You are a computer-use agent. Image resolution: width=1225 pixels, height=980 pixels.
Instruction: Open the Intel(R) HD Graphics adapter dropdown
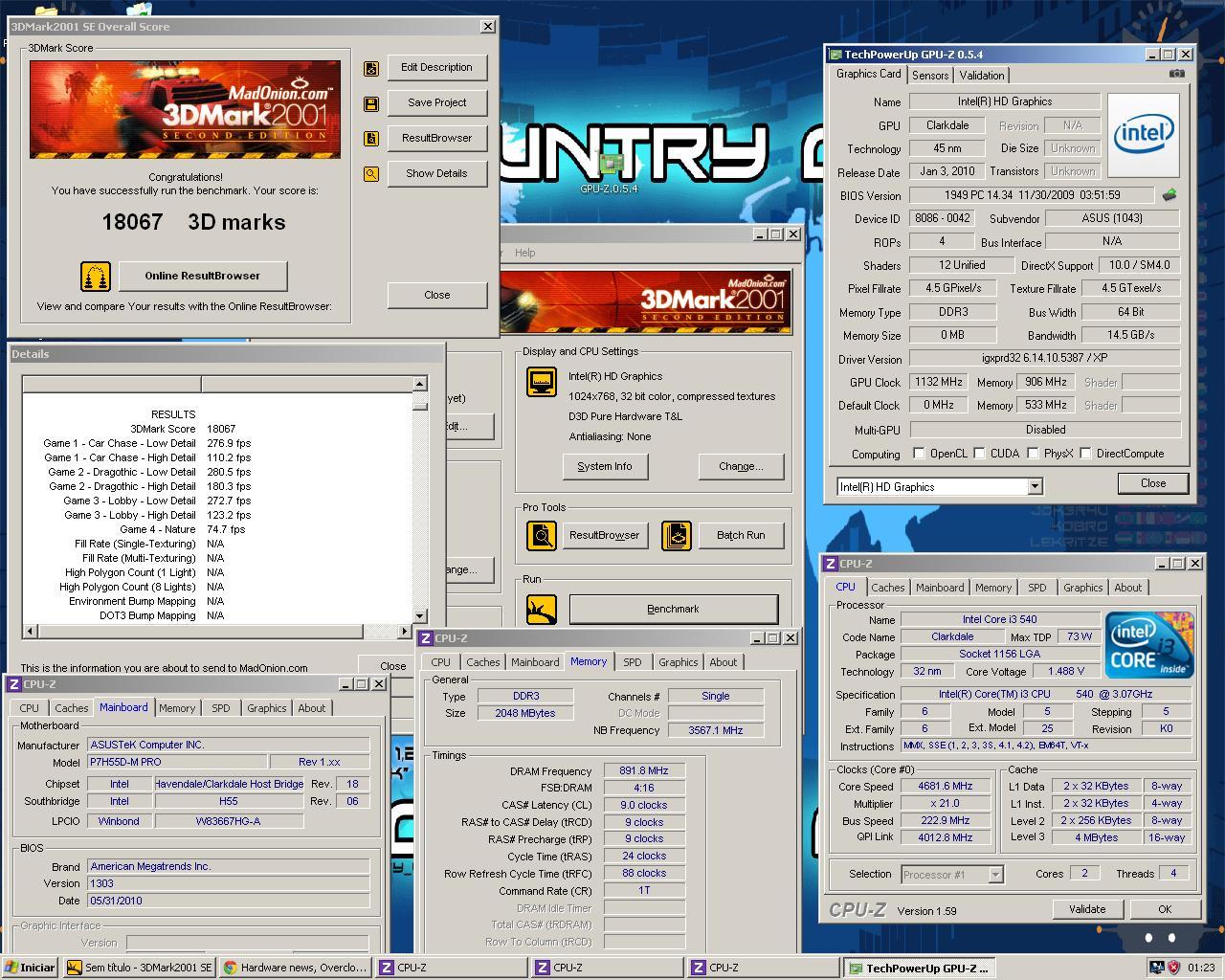click(x=1035, y=487)
